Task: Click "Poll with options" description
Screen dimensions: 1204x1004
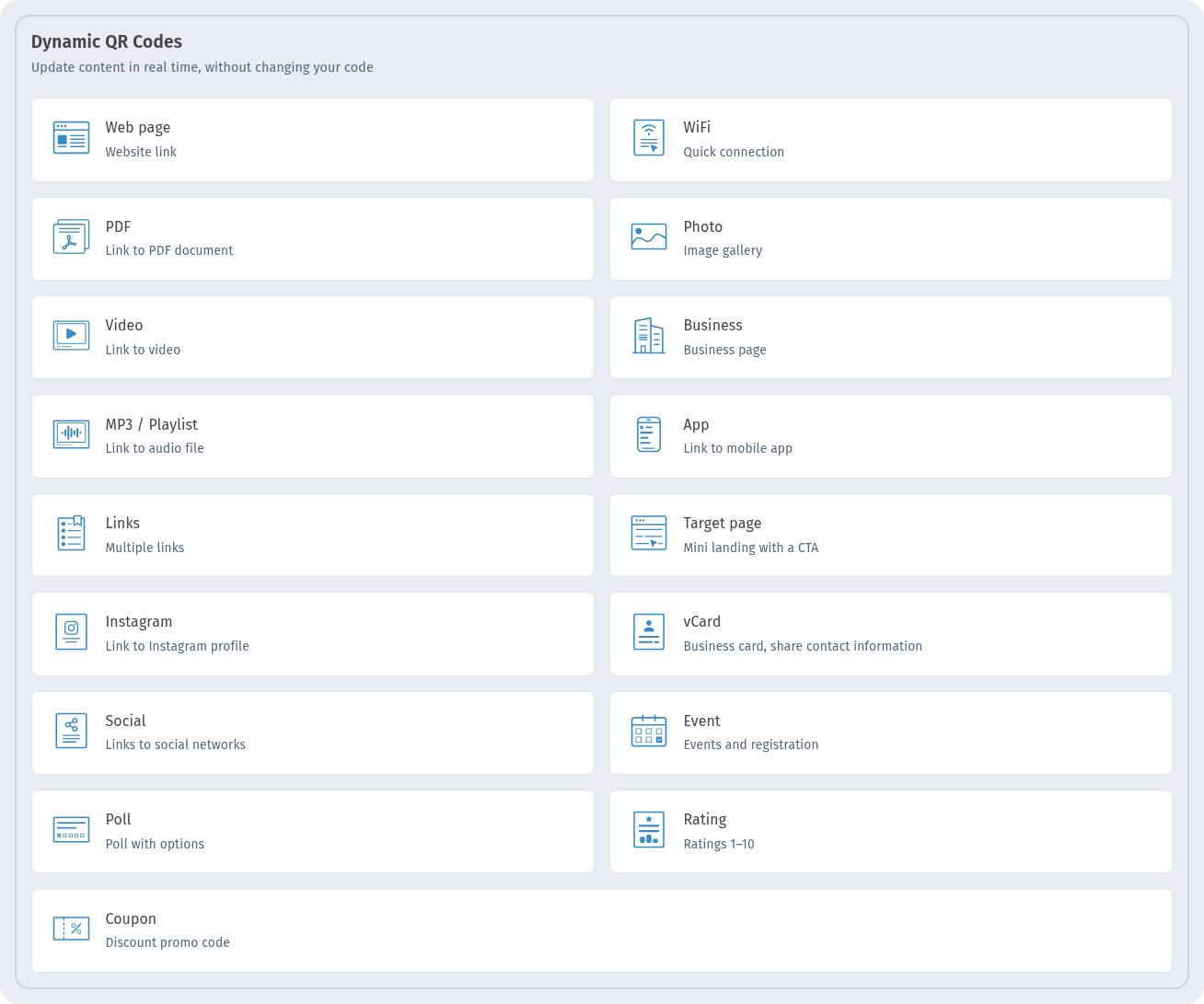Action: [x=155, y=844]
